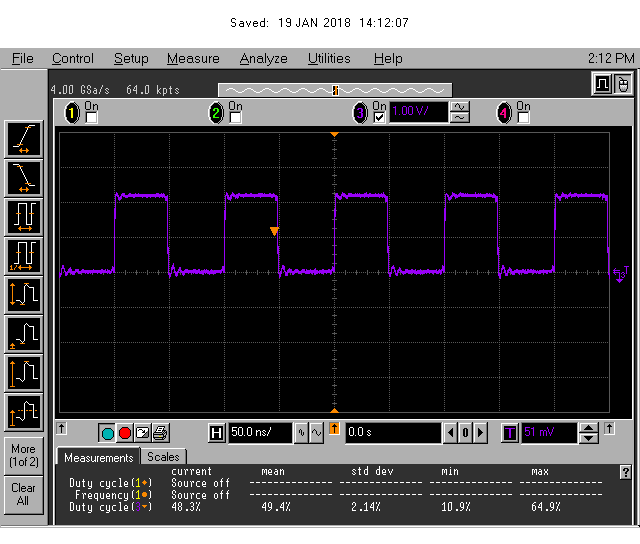Click the mouse mode icon at top right
This screenshot has width=640, height=544.
tap(623, 84)
